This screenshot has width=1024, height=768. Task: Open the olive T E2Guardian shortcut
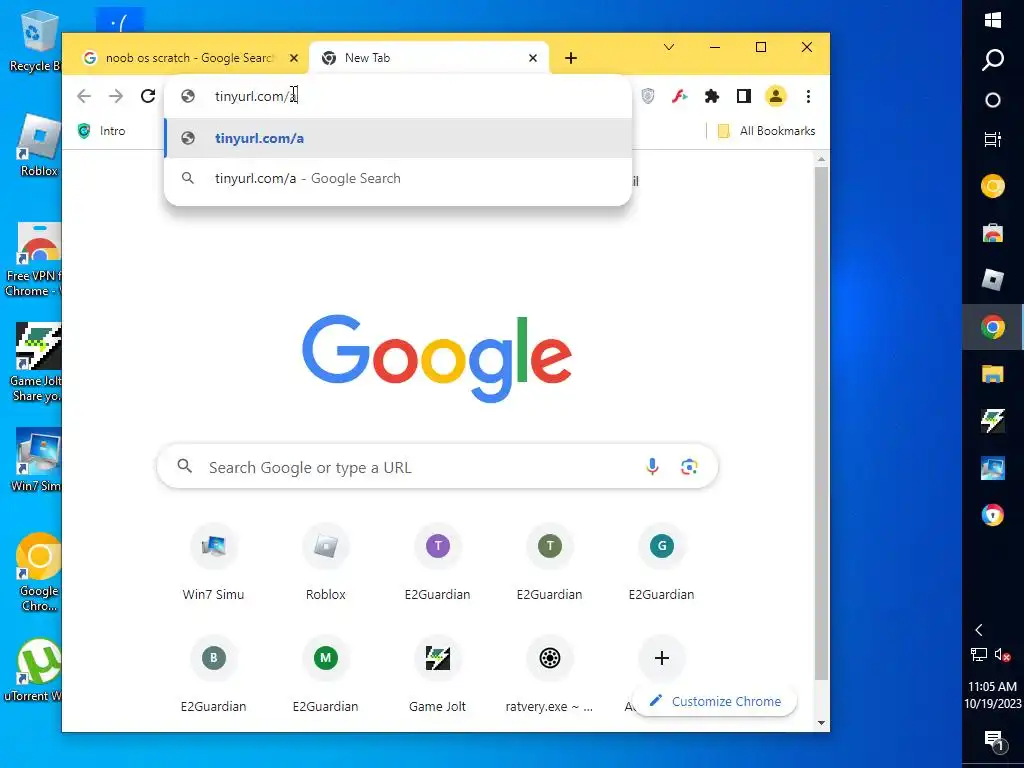click(549, 563)
